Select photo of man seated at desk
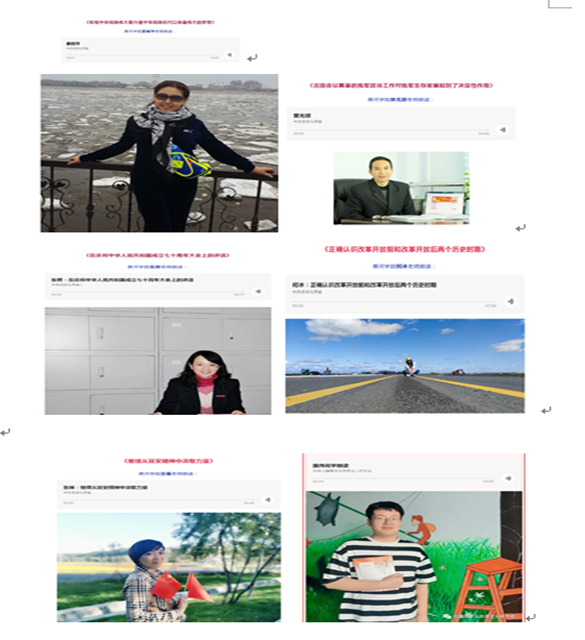 401,188
